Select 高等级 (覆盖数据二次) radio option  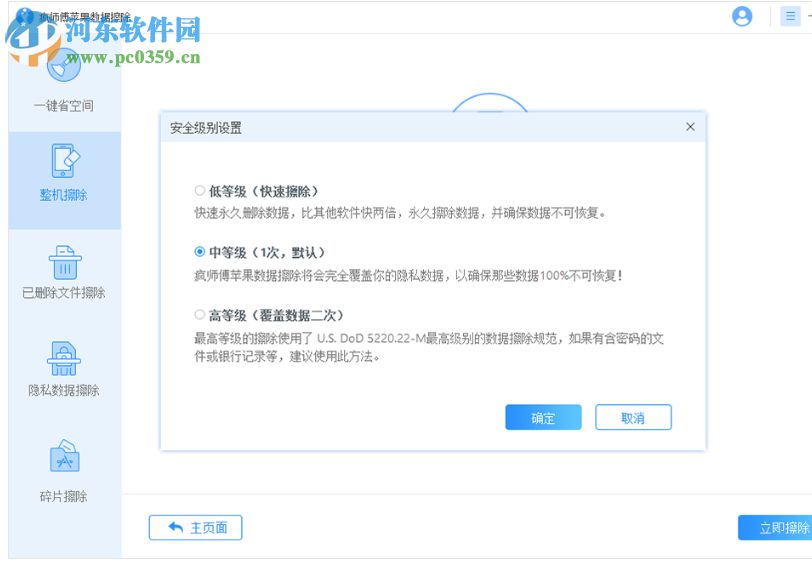coord(199,314)
